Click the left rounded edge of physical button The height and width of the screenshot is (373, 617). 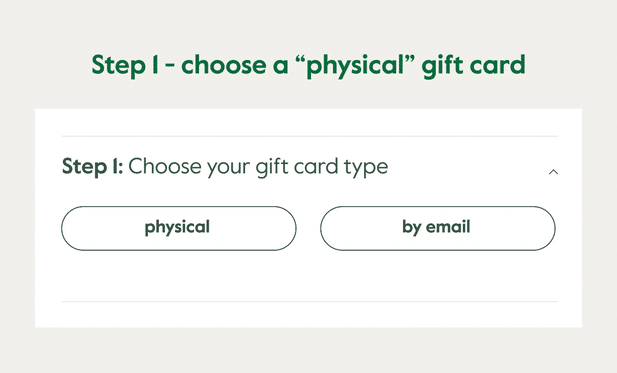click(69, 228)
